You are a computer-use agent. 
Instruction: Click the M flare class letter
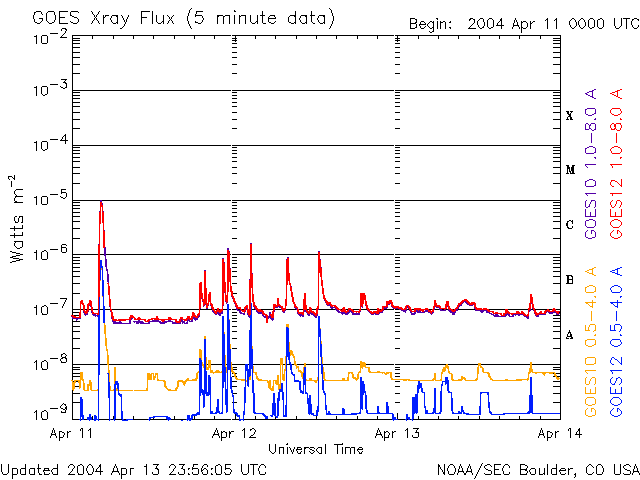(570, 170)
